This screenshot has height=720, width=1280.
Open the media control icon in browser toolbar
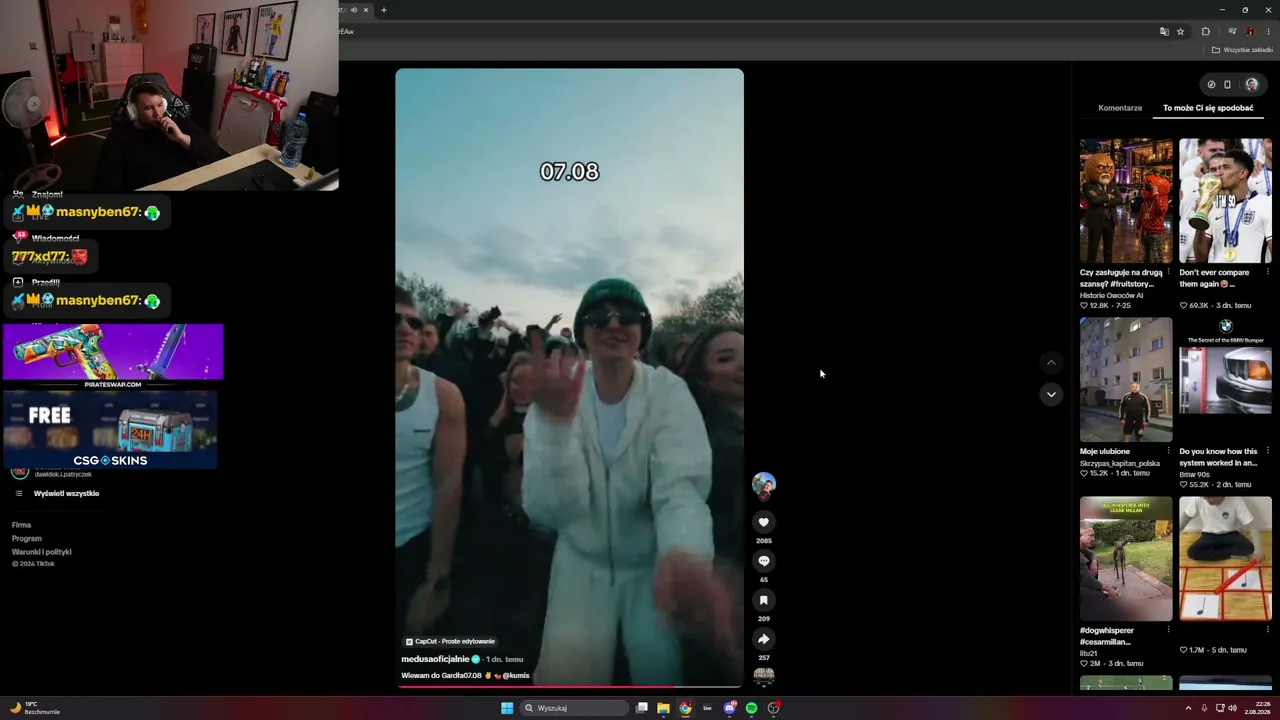pyautogui.click(x=1231, y=32)
